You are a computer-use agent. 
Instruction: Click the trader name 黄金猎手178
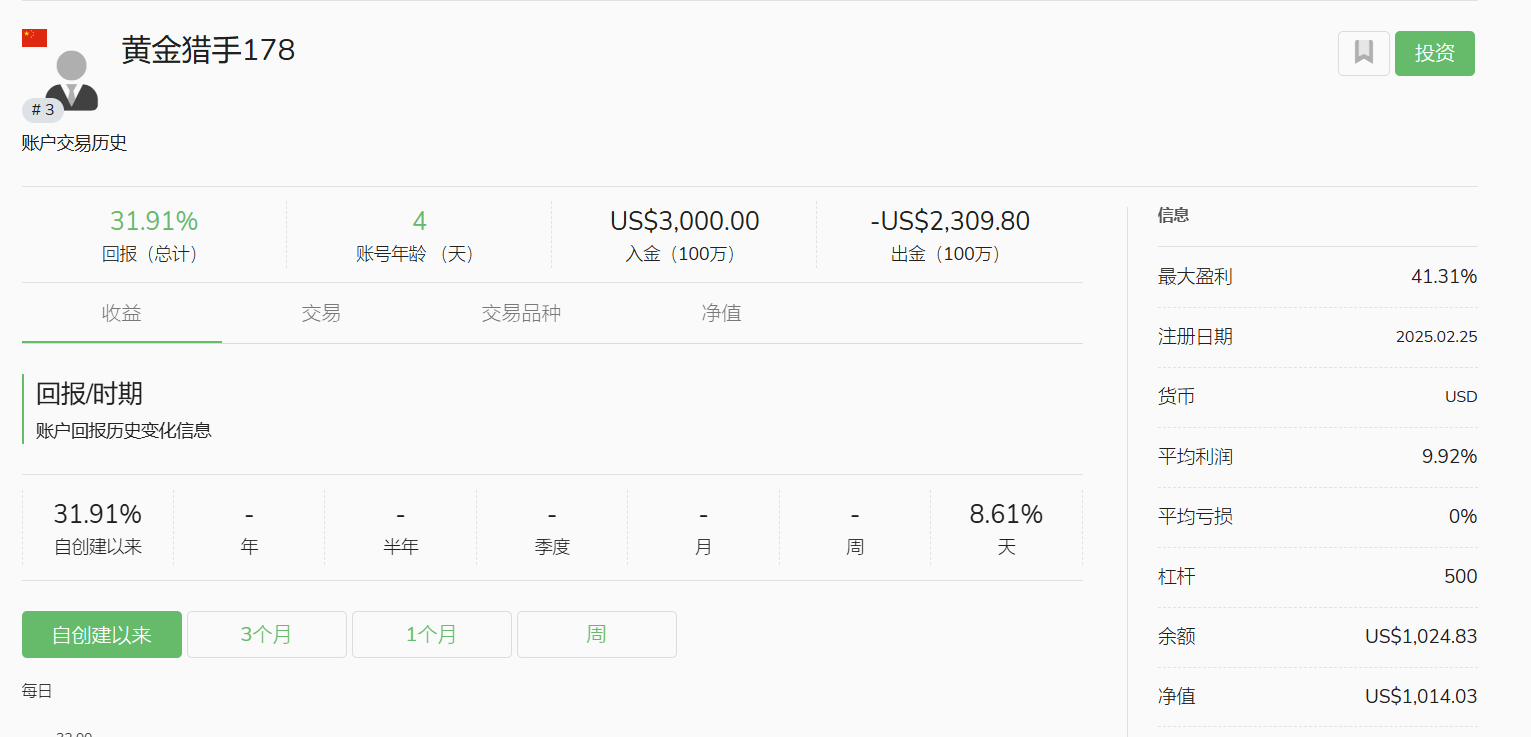[x=208, y=50]
